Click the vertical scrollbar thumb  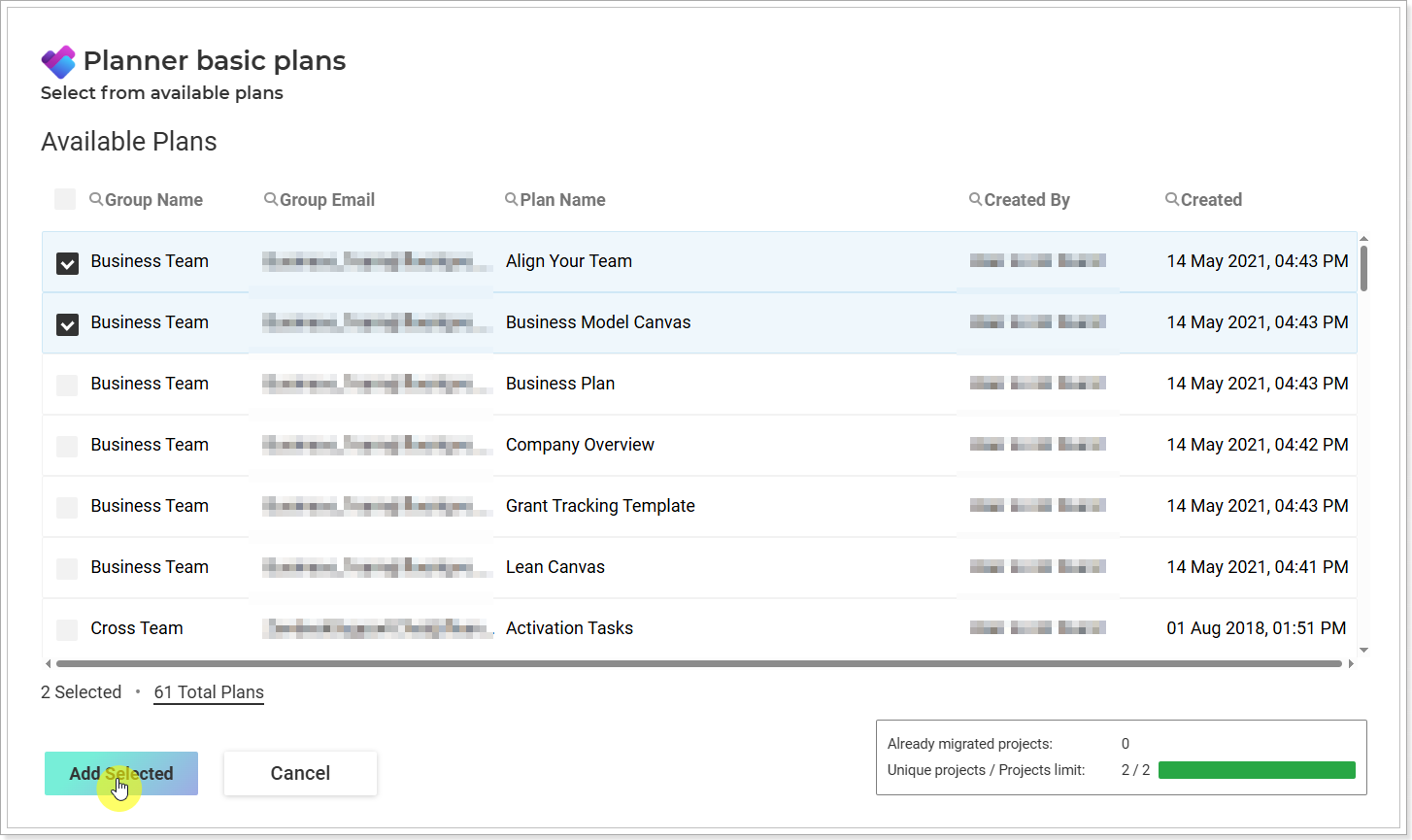pos(1363,268)
